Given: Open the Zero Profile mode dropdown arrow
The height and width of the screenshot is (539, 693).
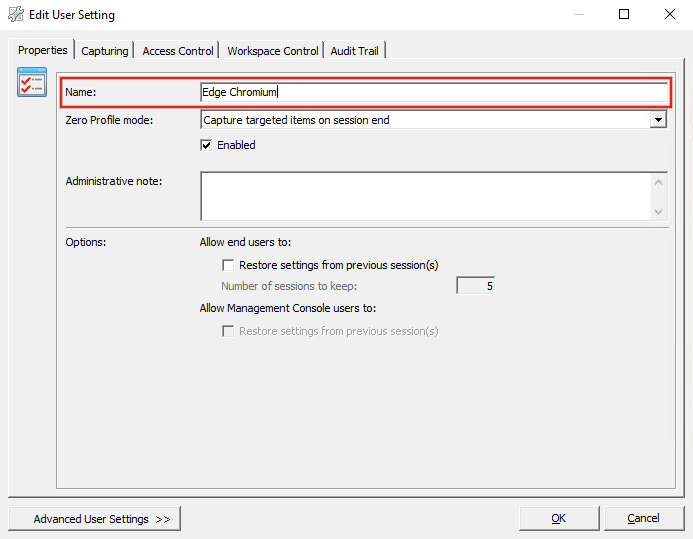Looking at the screenshot, I should coord(658,120).
